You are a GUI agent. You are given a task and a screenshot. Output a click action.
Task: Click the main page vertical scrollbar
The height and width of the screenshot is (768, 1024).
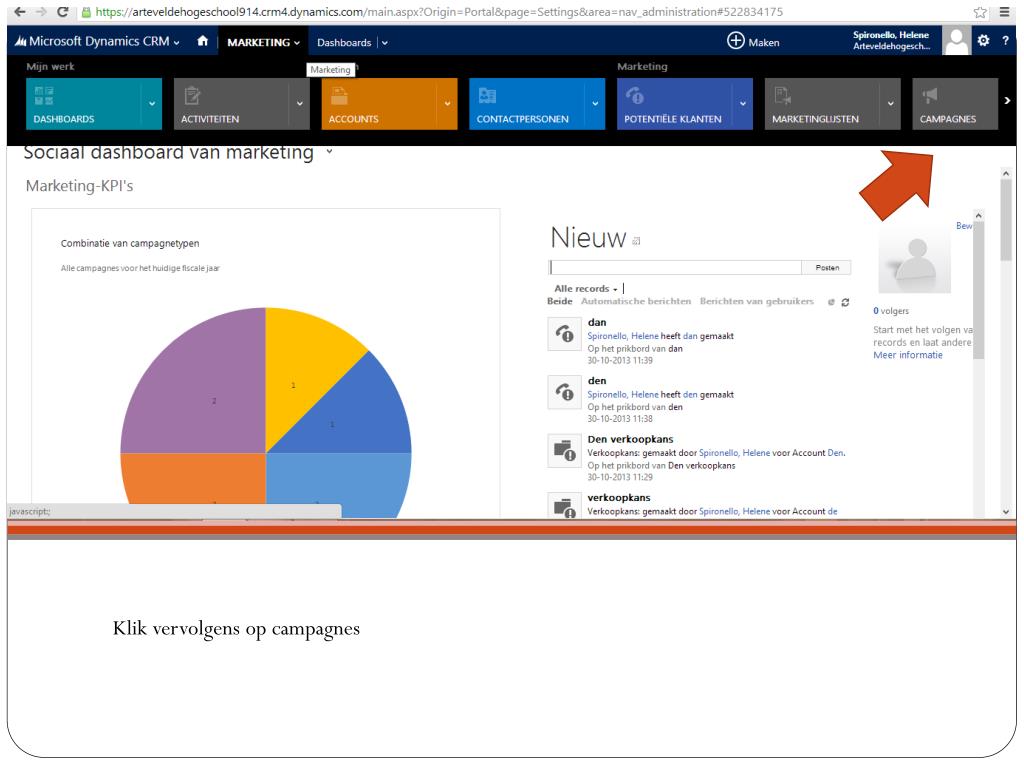[1006, 343]
